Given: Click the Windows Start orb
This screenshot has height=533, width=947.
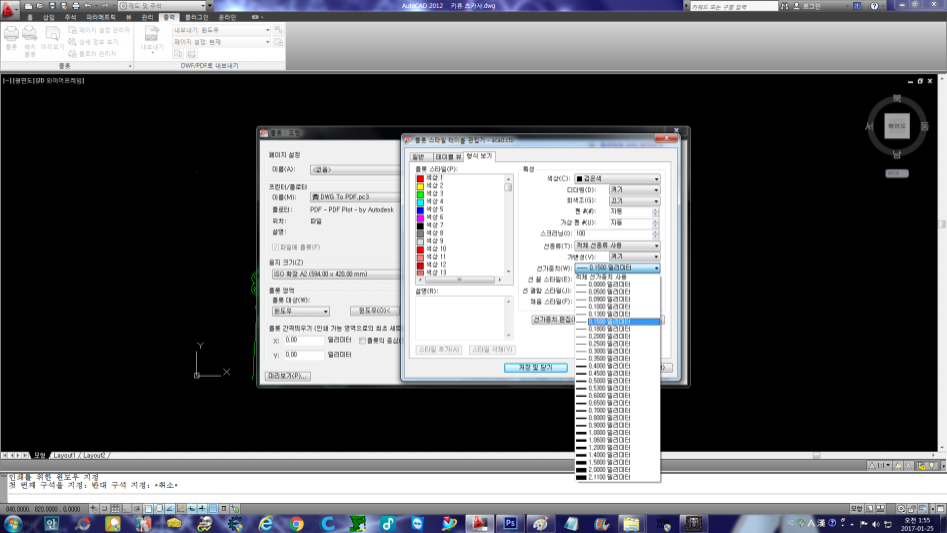Looking at the screenshot, I should pyautogui.click(x=13, y=523).
